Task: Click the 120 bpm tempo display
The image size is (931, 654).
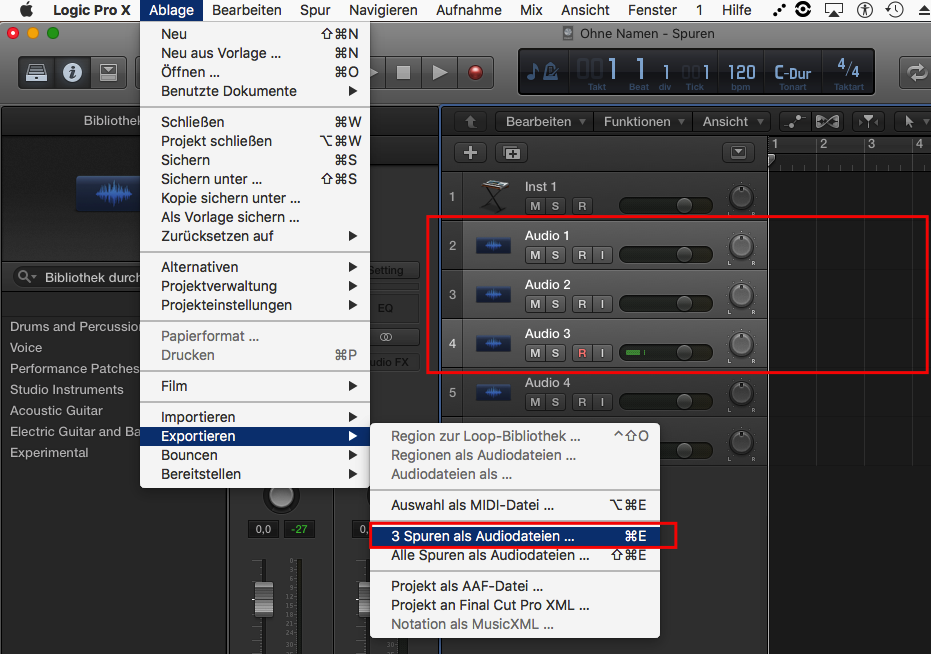Action: coord(742,72)
